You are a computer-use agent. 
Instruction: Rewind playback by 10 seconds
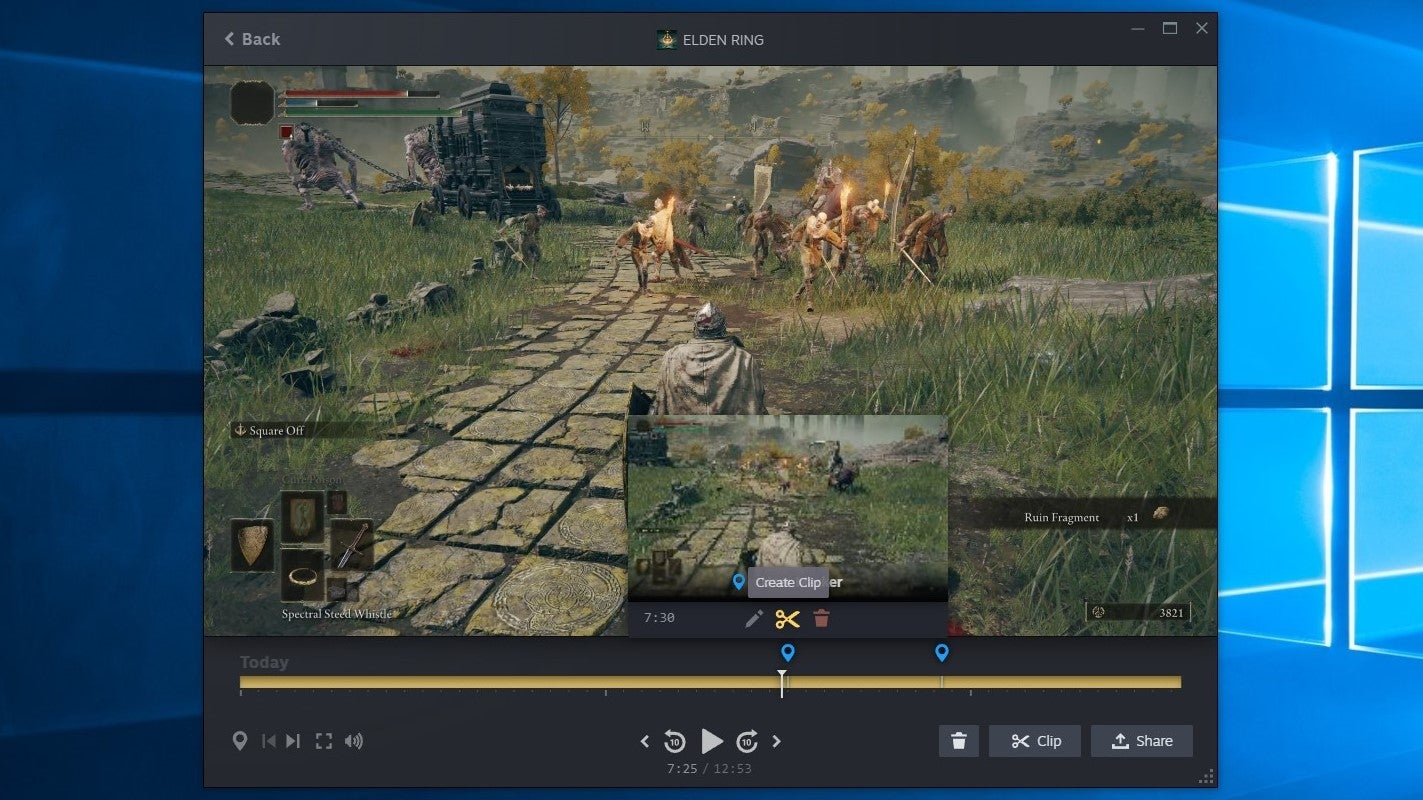point(676,741)
